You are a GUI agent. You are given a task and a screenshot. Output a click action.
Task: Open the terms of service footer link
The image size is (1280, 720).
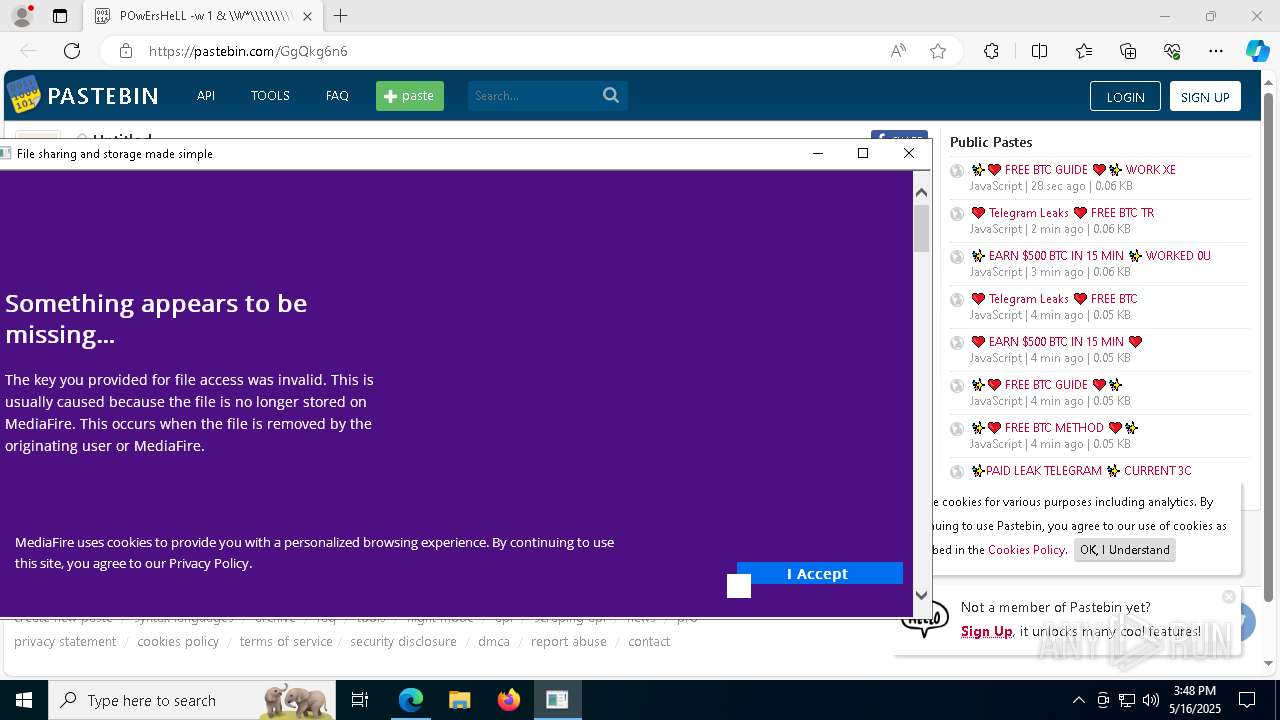click(286, 642)
